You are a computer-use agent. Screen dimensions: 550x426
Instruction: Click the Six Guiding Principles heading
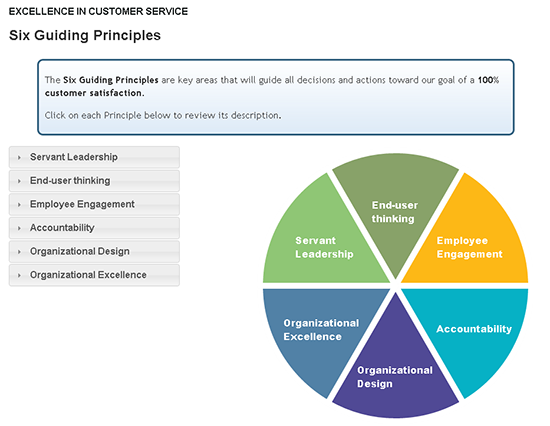[85, 35]
